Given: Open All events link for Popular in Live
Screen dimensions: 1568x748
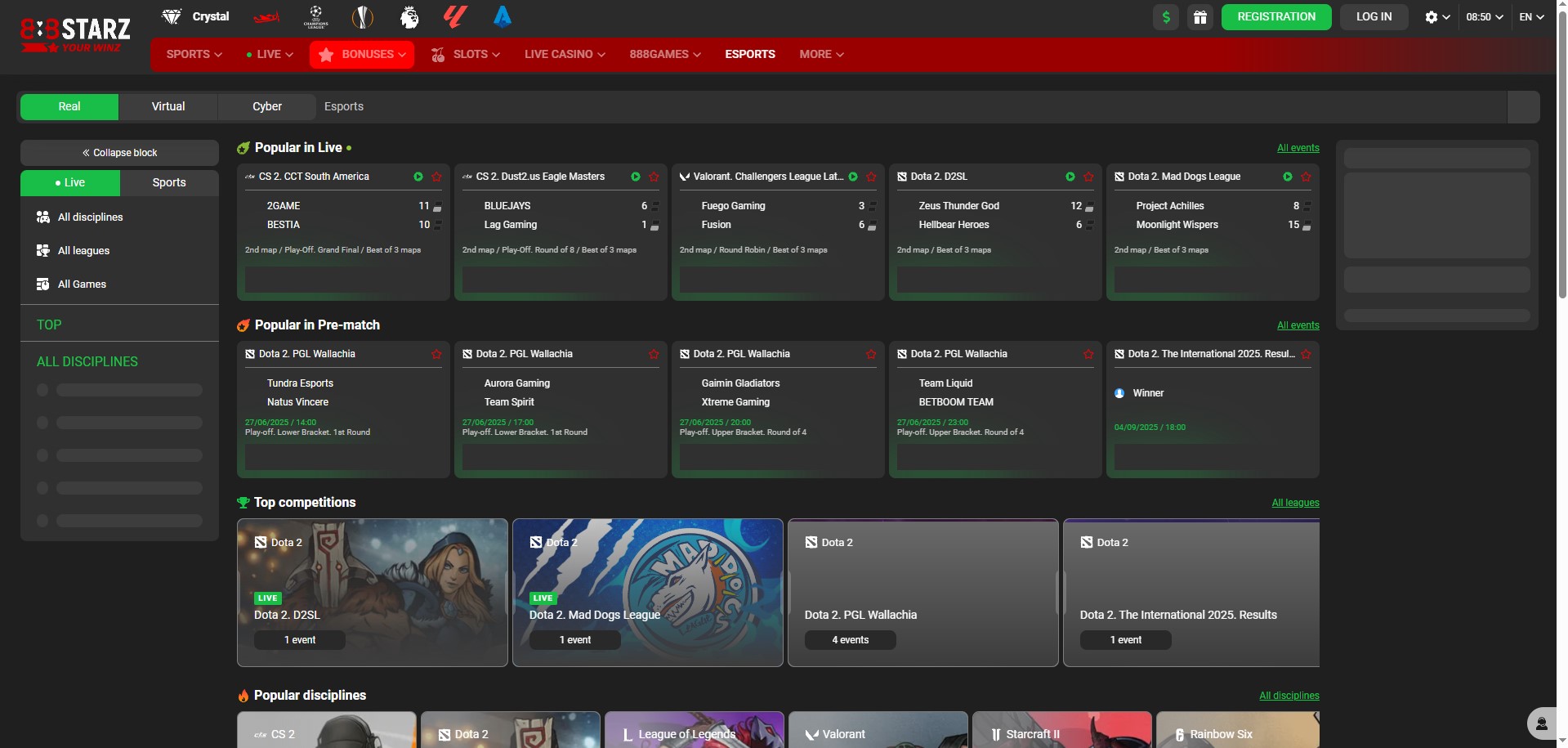Looking at the screenshot, I should 1298,148.
